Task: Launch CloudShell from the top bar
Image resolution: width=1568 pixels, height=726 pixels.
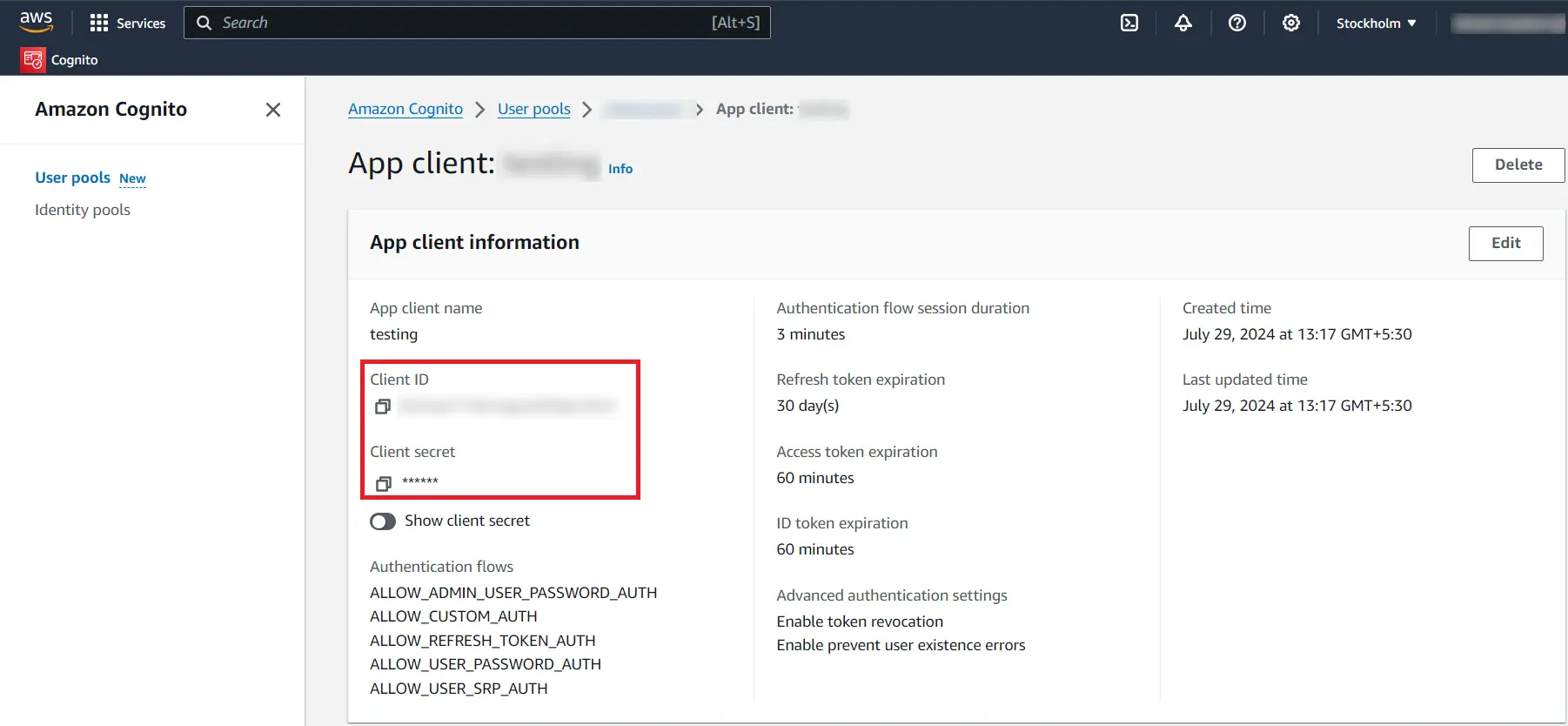Action: (x=1129, y=24)
